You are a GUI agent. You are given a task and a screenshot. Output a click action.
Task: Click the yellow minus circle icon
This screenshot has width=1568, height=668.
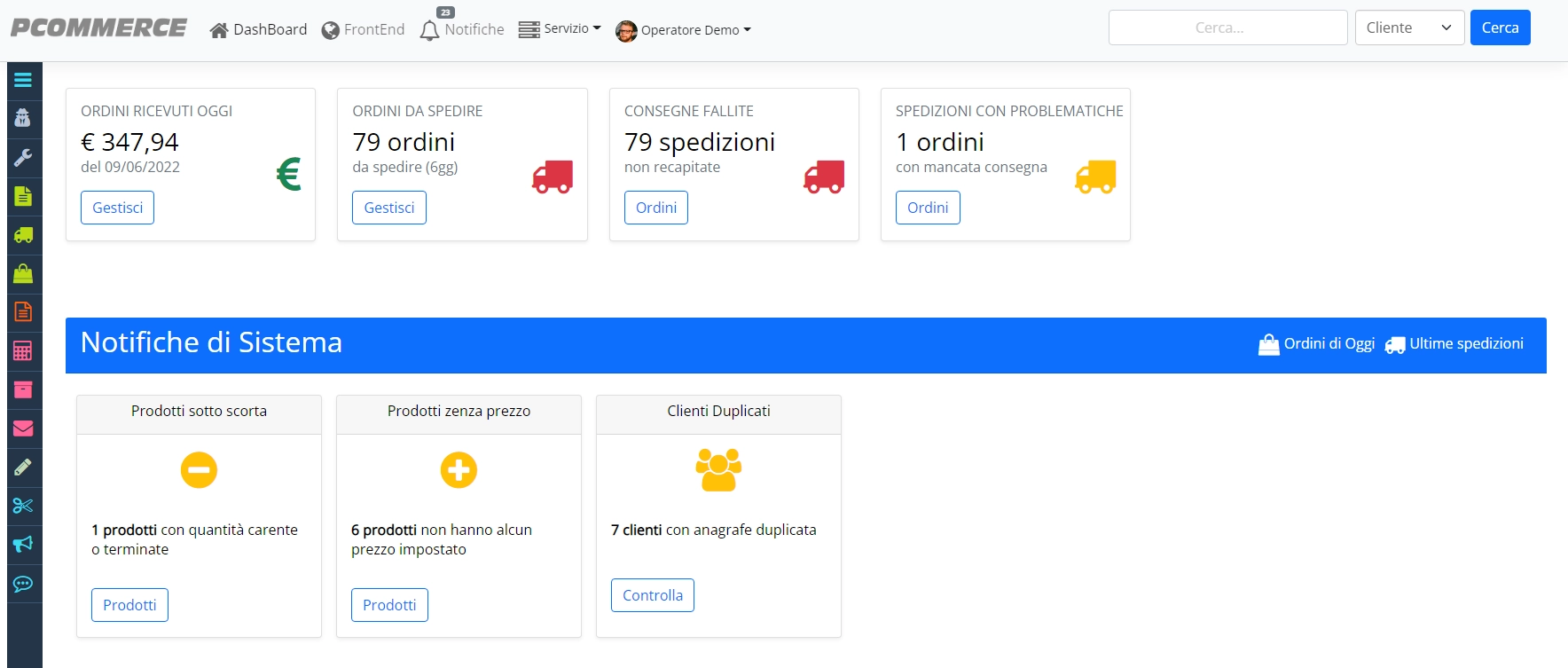pyautogui.click(x=199, y=469)
